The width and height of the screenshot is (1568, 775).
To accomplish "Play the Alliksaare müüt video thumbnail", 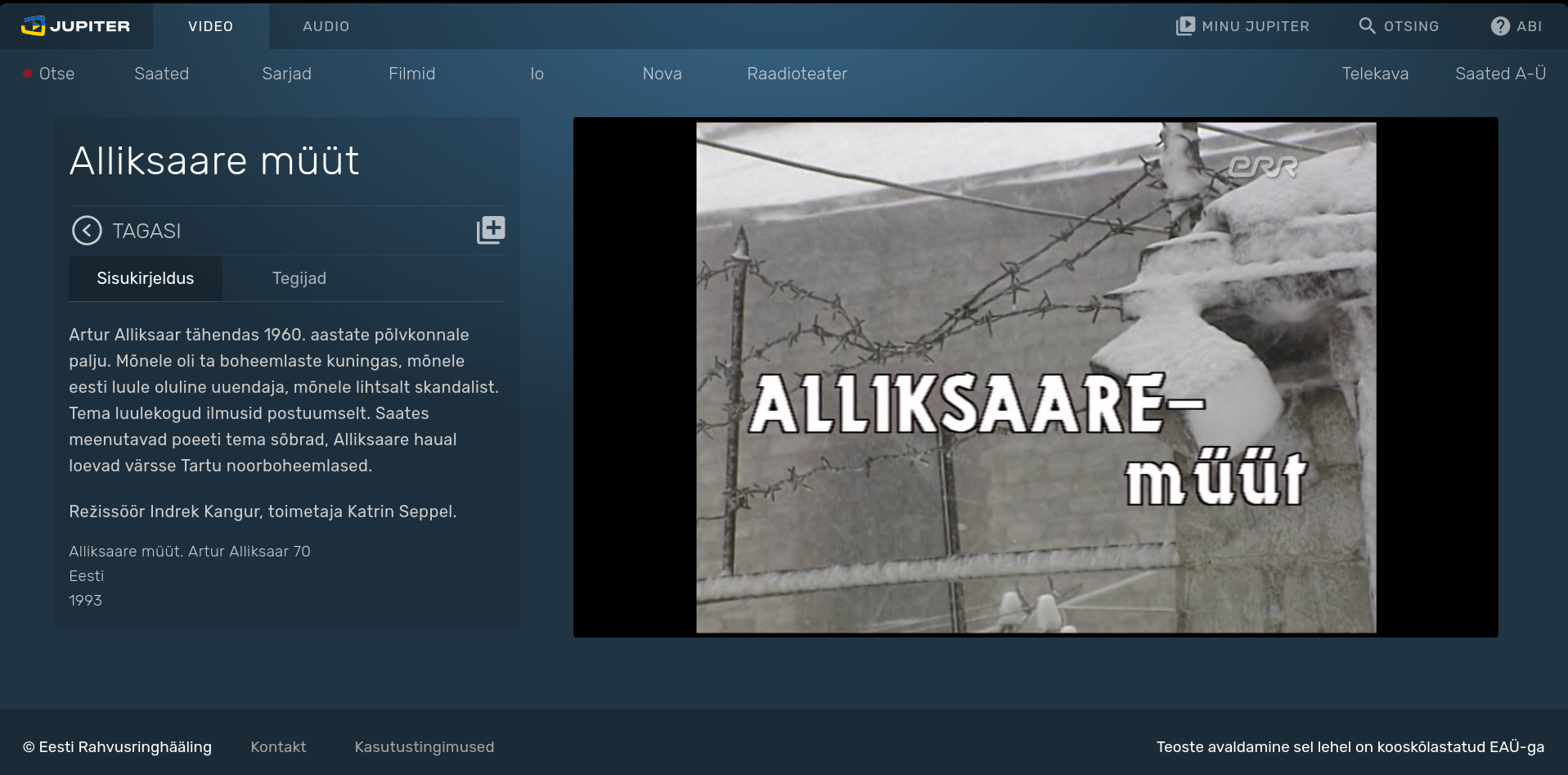I will (1036, 377).
